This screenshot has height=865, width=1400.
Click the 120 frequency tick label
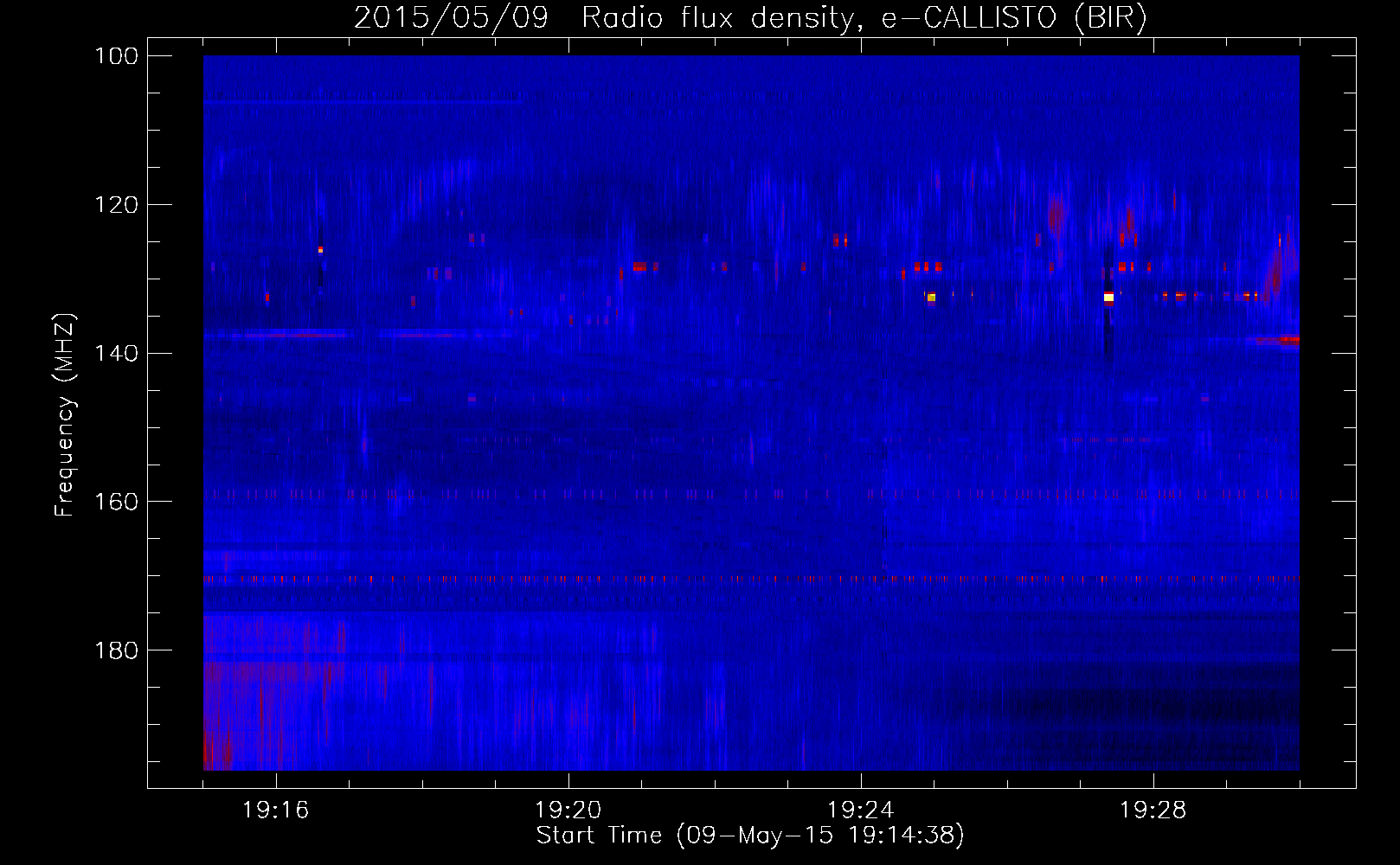click(x=117, y=205)
